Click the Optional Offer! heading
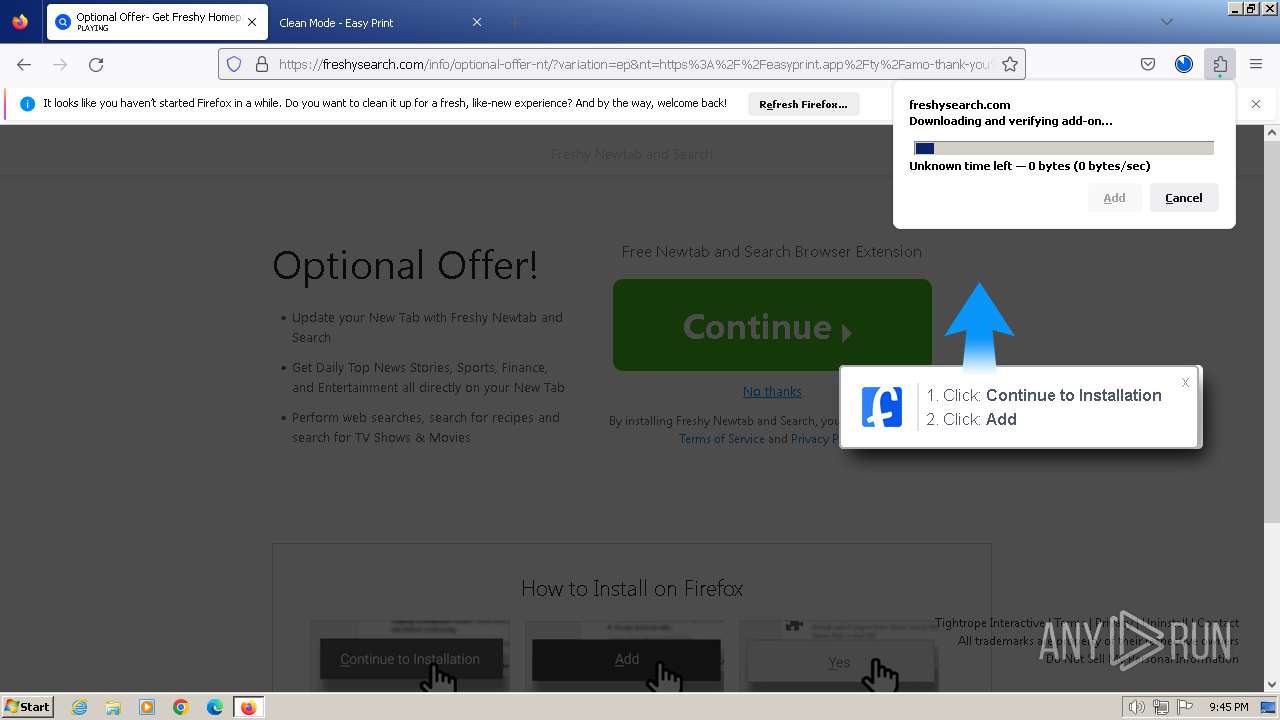 click(x=405, y=265)
